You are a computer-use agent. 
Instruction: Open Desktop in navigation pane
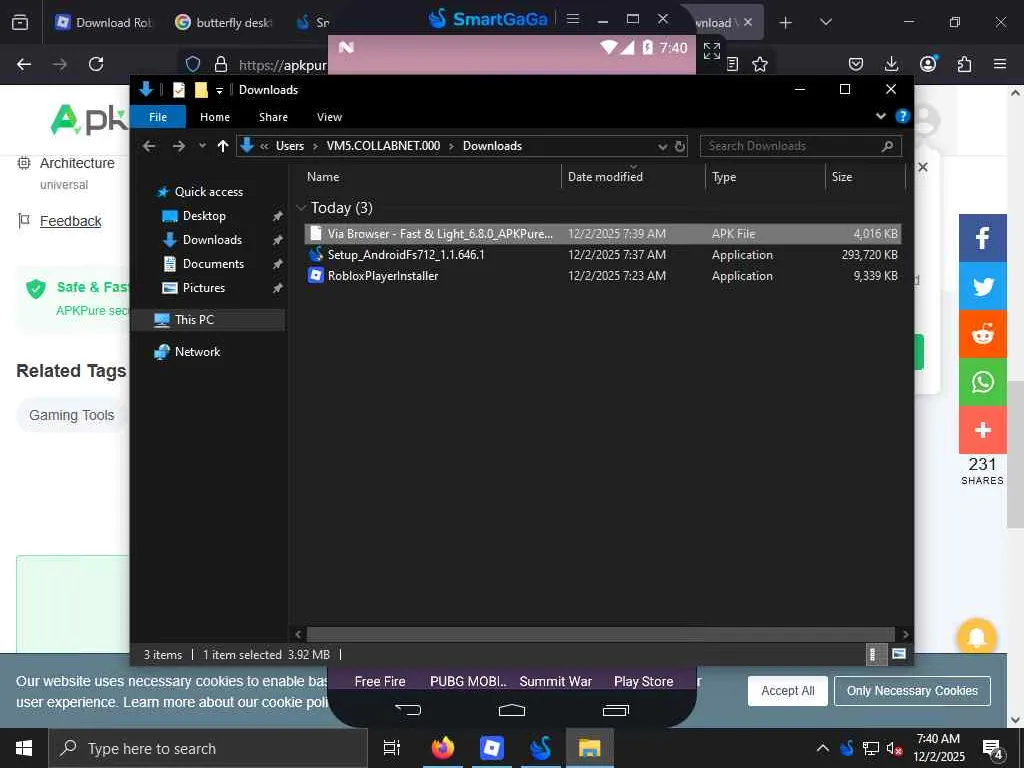pyautogui.click(x=204, y=216)
